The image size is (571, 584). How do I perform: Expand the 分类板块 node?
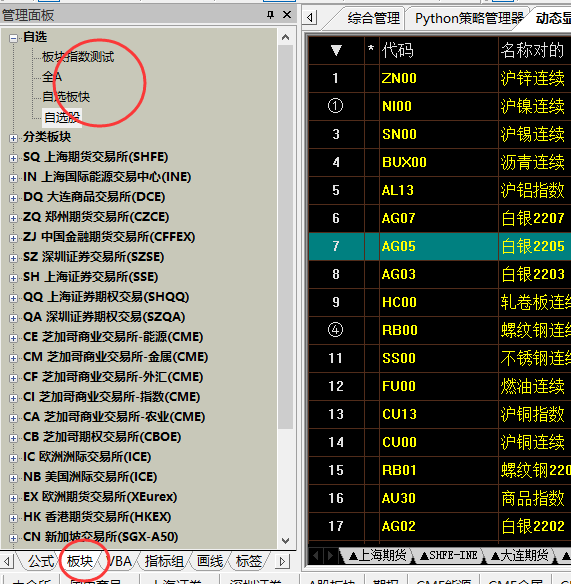point(13,138)
